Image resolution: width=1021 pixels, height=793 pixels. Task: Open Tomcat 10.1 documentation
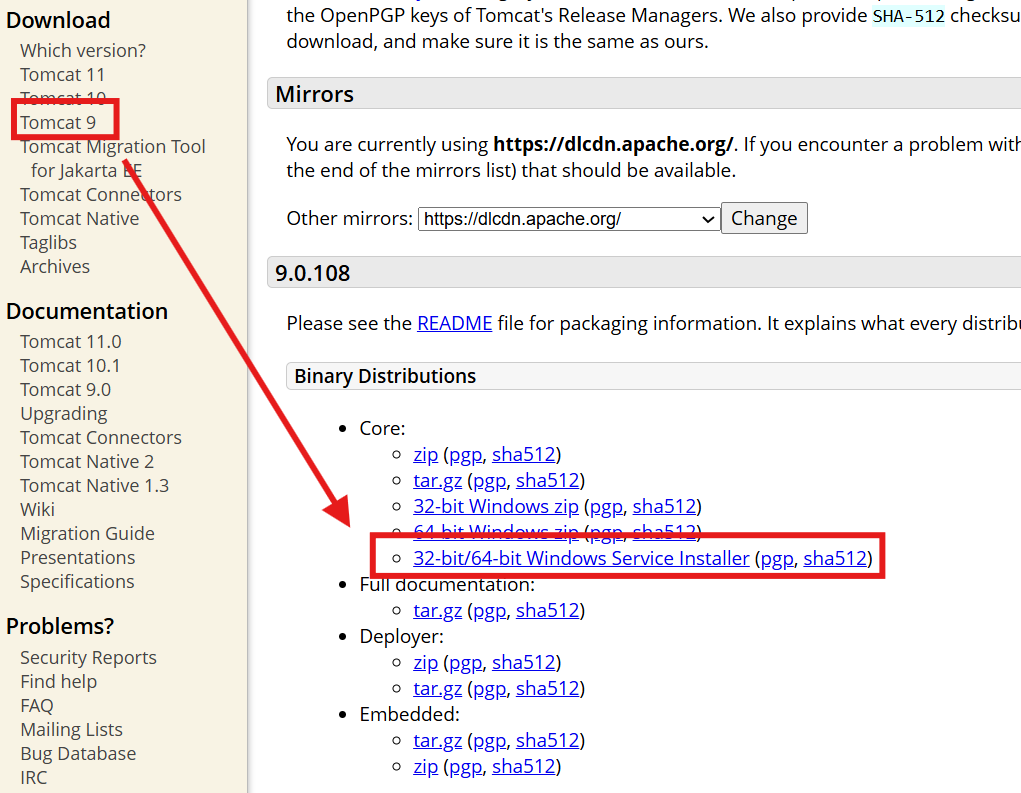pos(70,366)
